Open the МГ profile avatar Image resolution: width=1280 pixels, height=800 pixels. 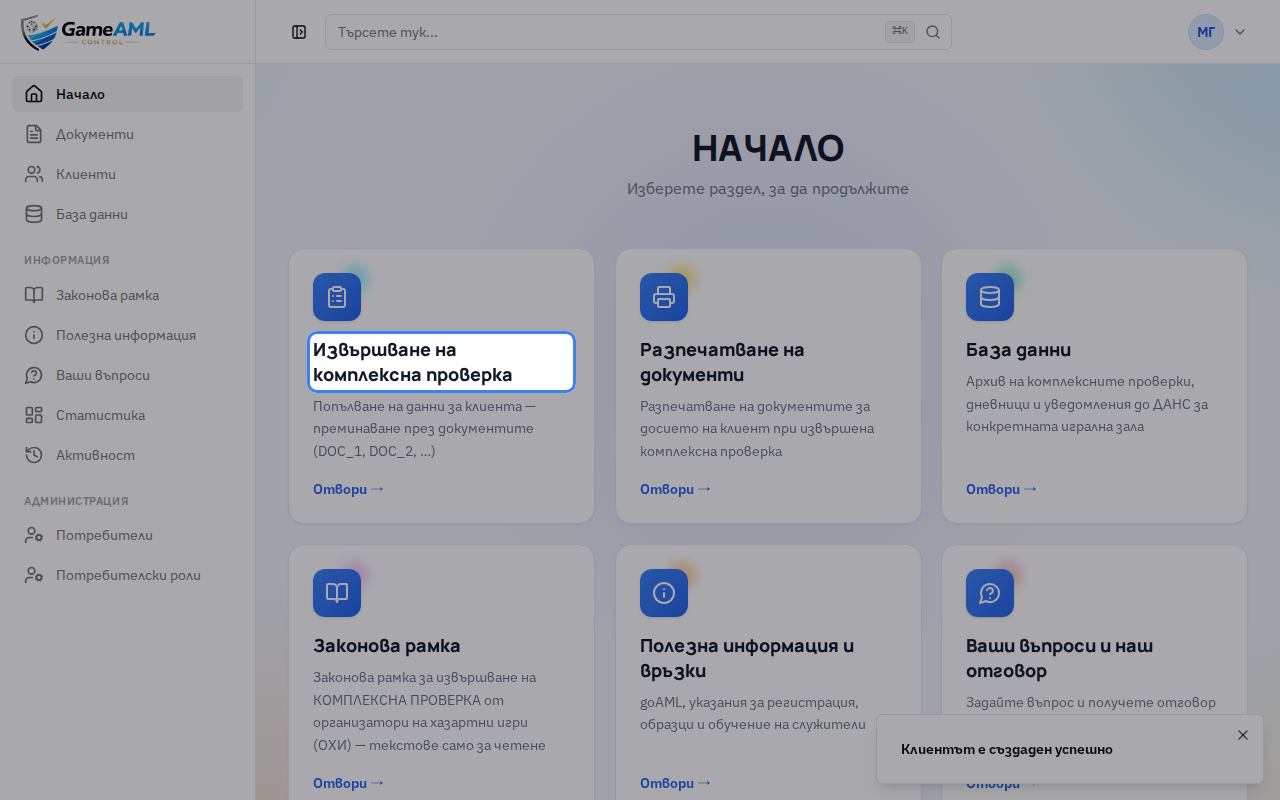click(1206, 32)
